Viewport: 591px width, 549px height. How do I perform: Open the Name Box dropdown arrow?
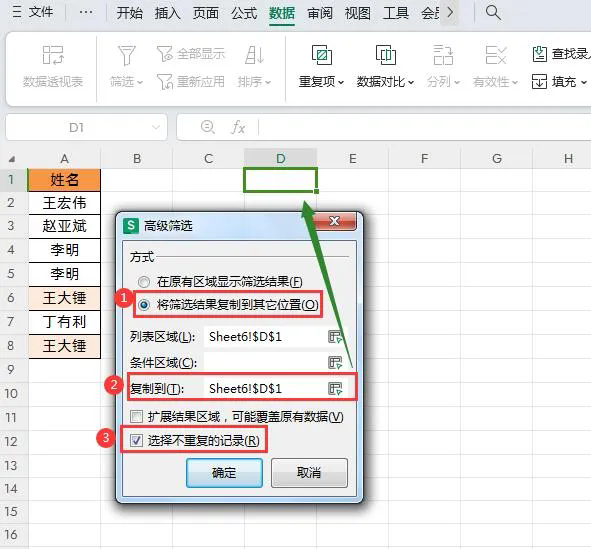point(156,127)
